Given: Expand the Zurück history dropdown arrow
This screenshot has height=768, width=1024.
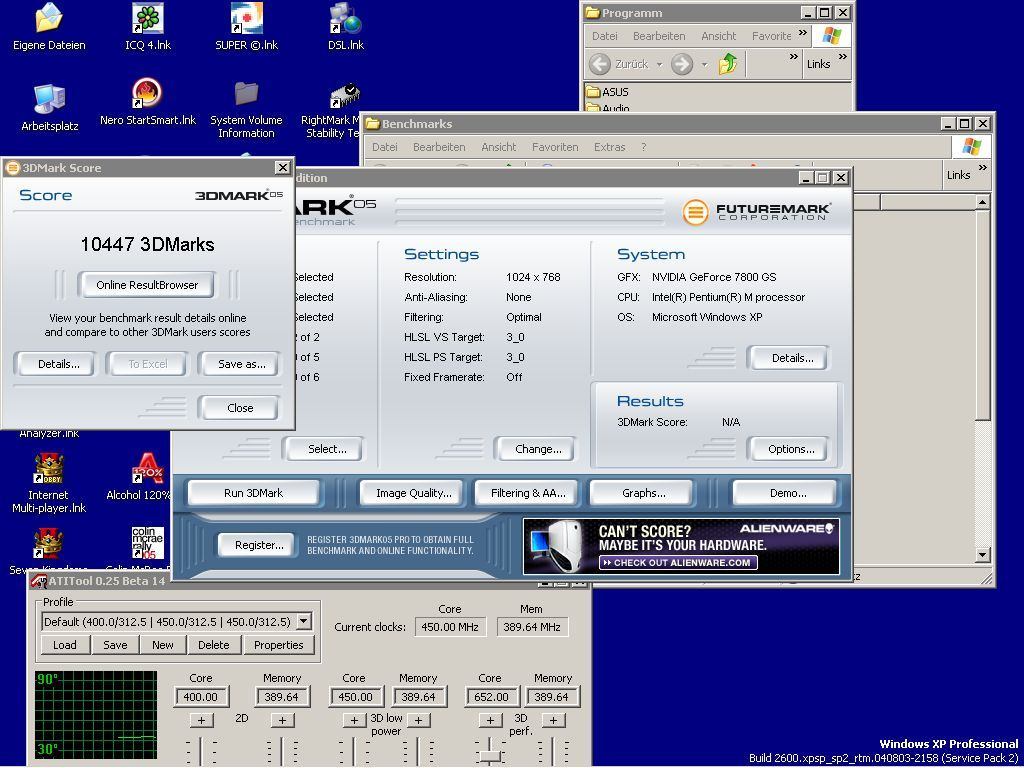Looking at the screenshot, I should click(660, 64).
